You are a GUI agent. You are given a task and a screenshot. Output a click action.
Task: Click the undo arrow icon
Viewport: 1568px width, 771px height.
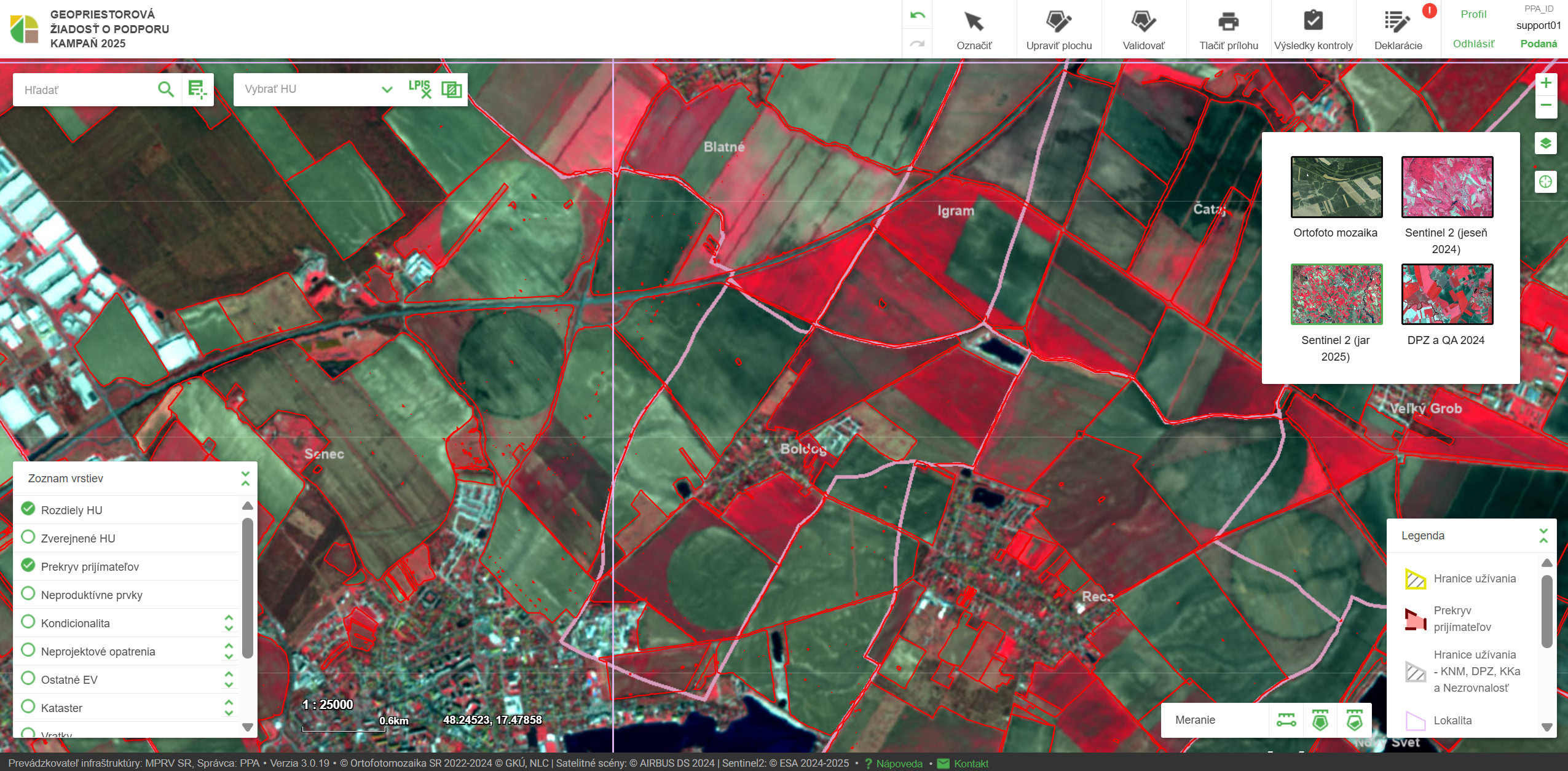click(x=917, y=15)
